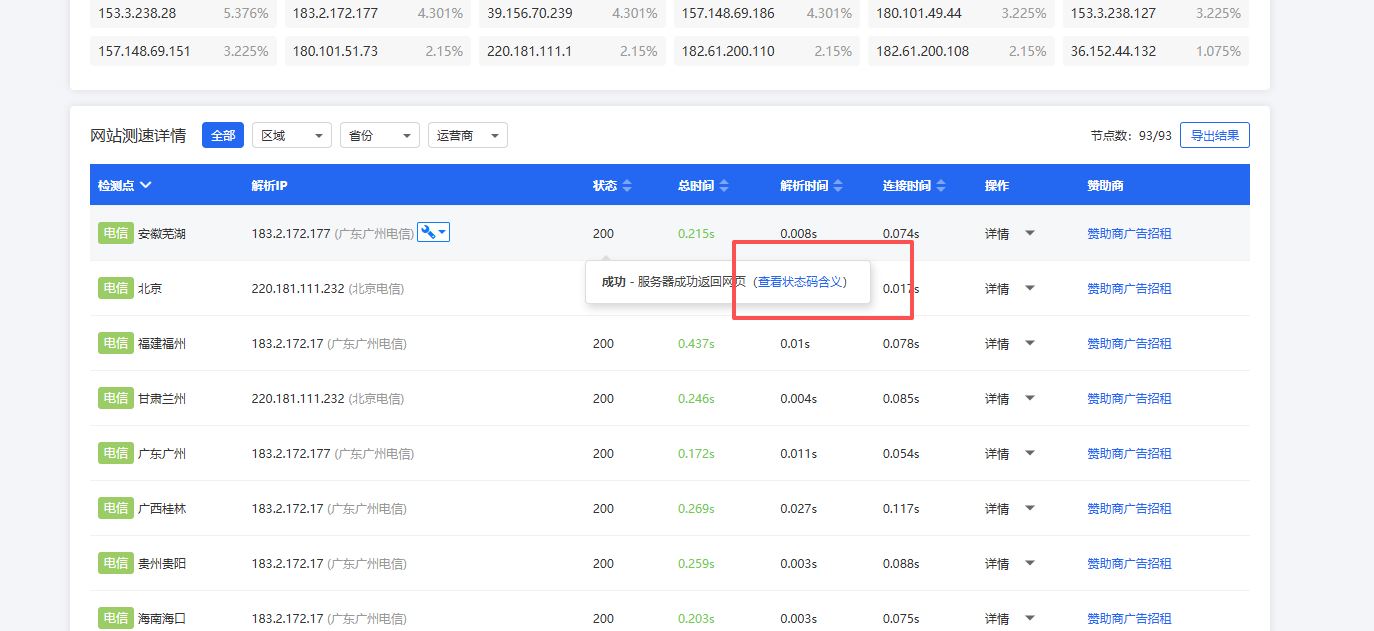Open the 运营商 dropdown filter
Screen dimensions: 1374x631
coord(467,135)
